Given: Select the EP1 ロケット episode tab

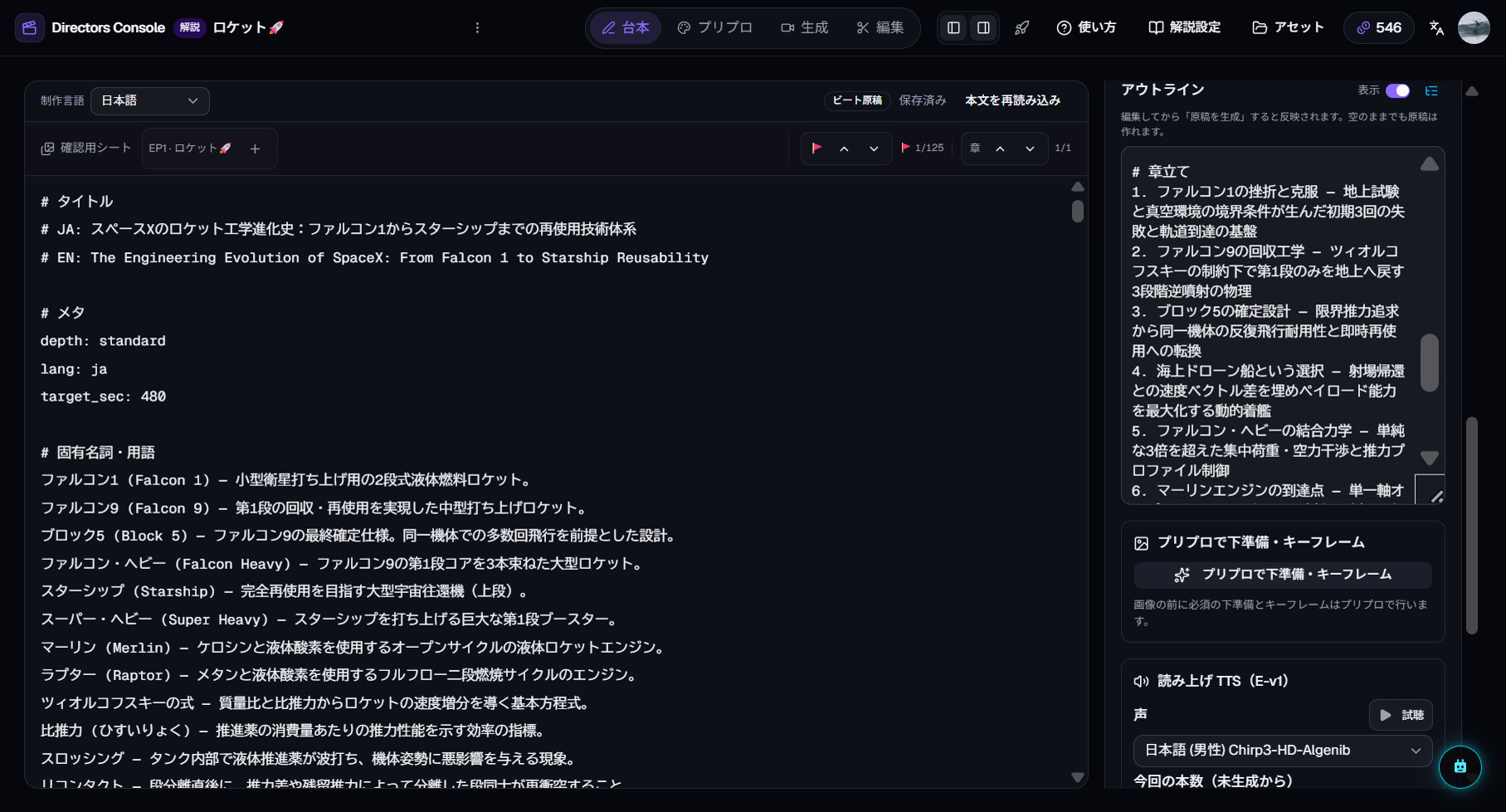Looking at the screenshot, I should (x=190, y=148).
